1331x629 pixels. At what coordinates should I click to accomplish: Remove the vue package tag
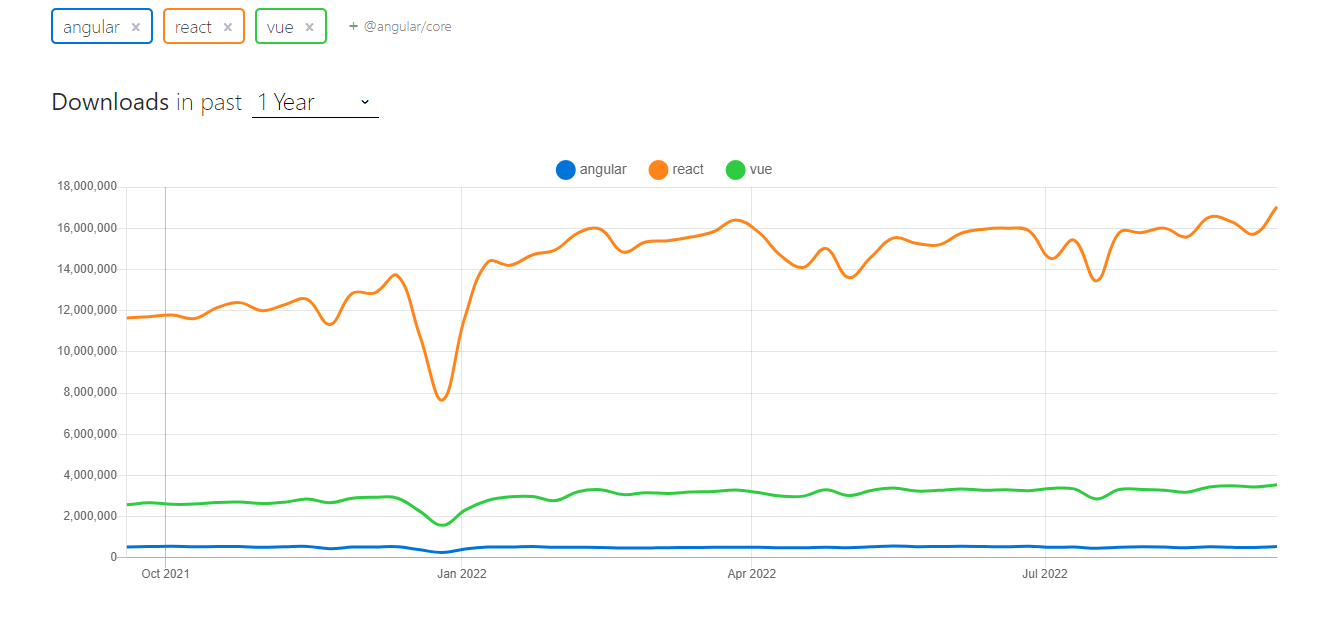tap(310, 27)
